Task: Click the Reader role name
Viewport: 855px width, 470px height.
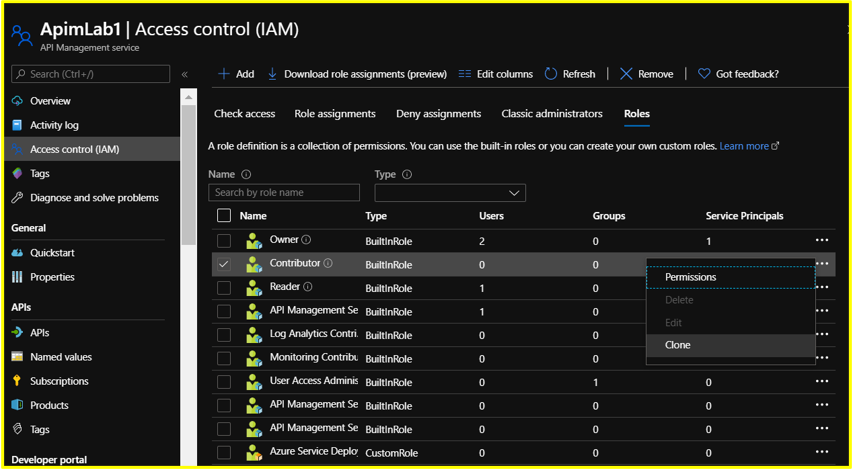Action: pos(285,287)
